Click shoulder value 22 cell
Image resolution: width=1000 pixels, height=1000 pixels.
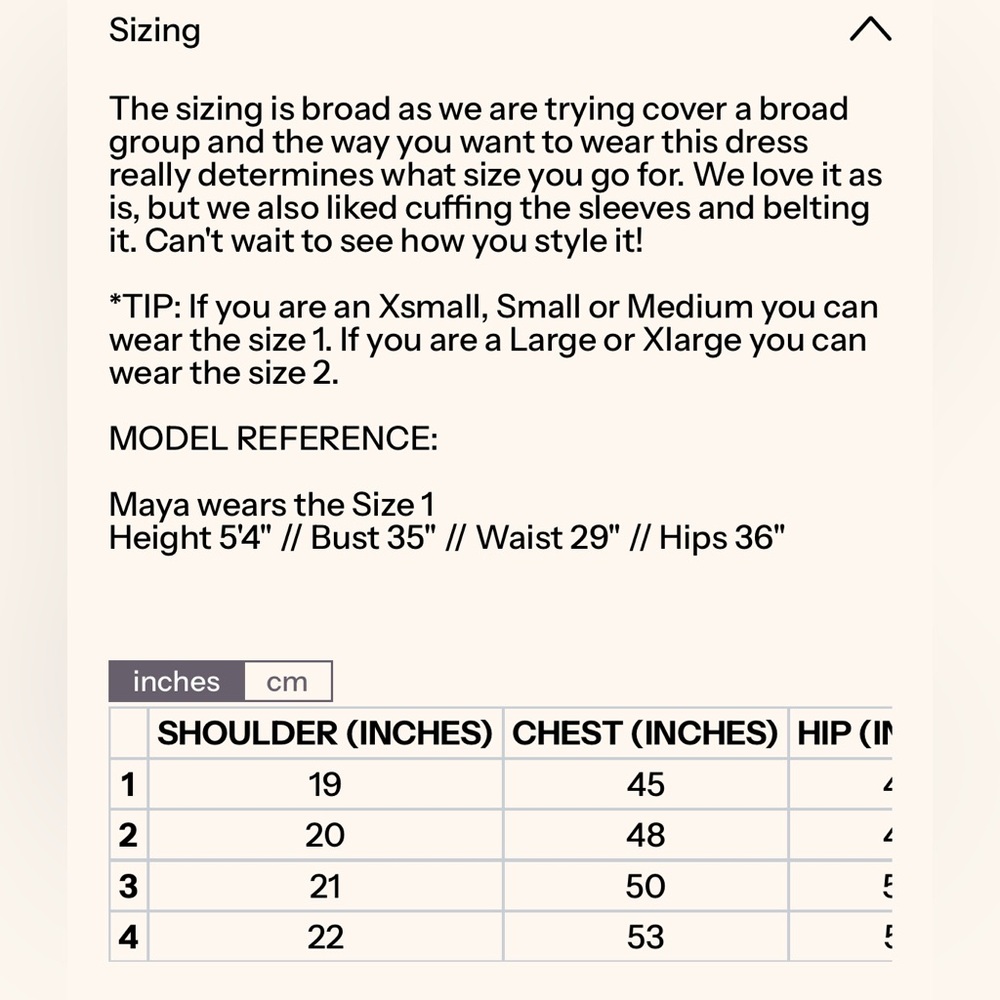click(325, 937)
